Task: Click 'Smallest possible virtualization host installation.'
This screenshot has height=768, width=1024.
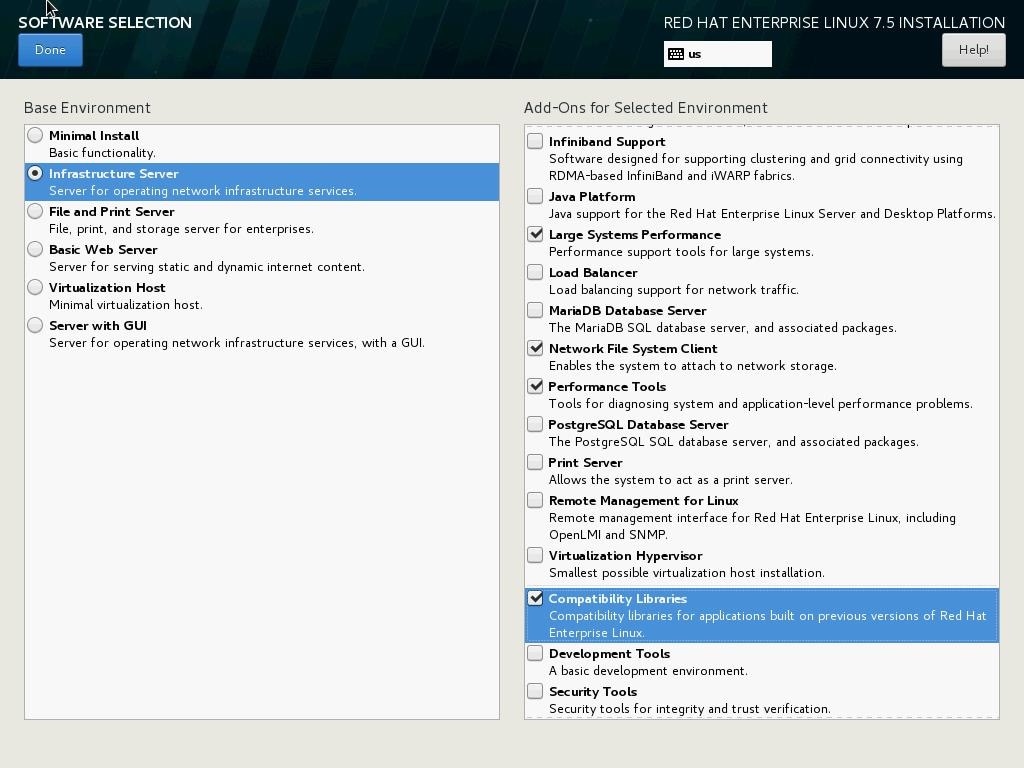Action: 686,573
